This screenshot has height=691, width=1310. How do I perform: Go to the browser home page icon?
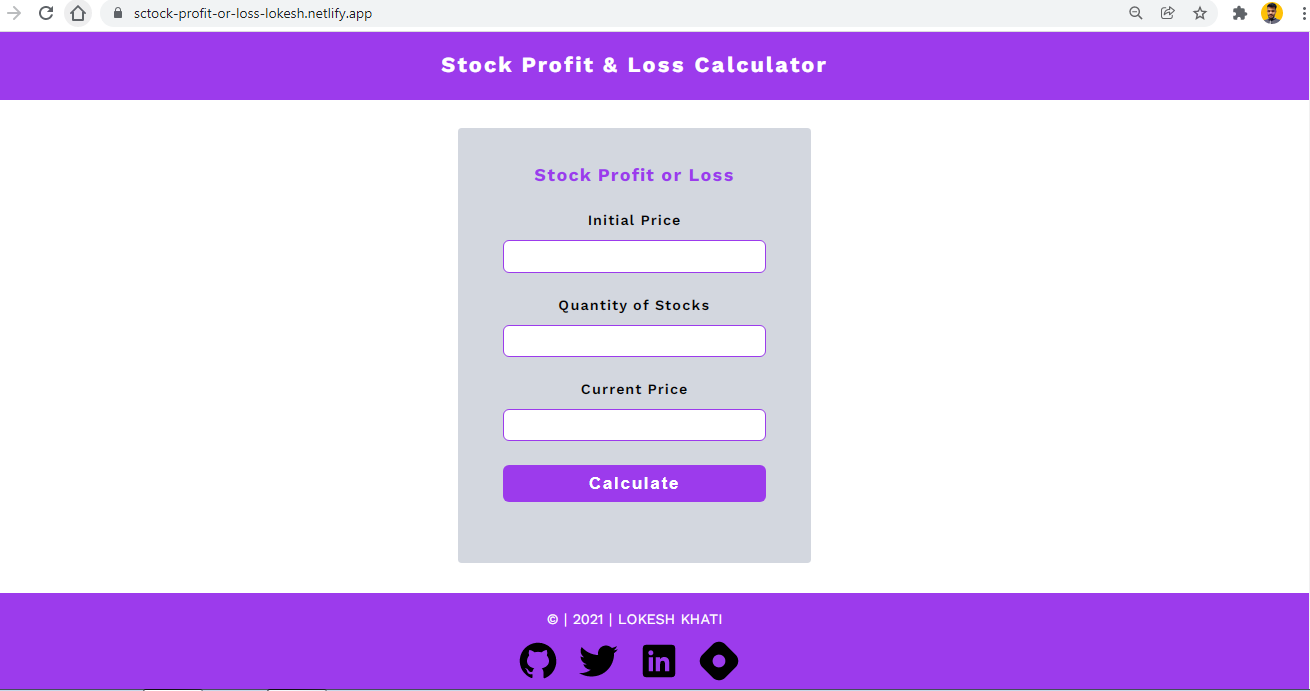click(78, 14)
